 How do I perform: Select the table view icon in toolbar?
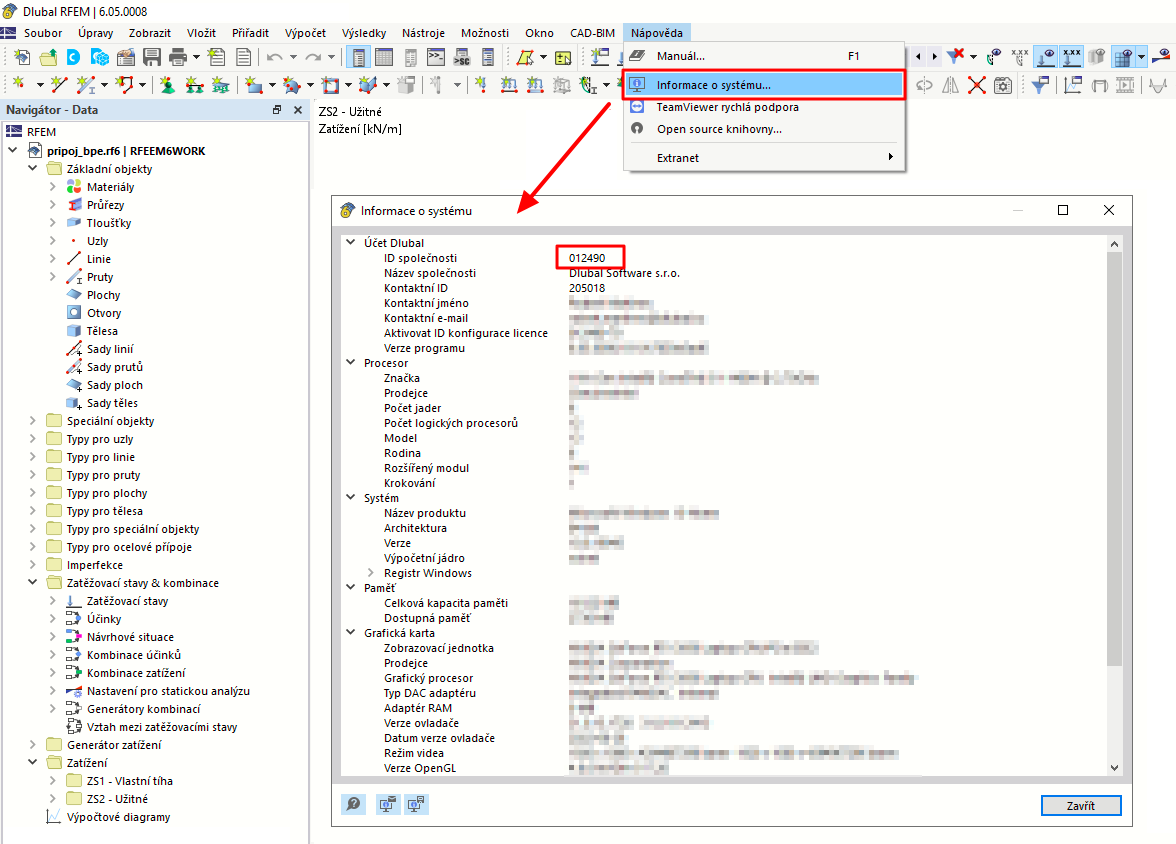click(383, 57)
